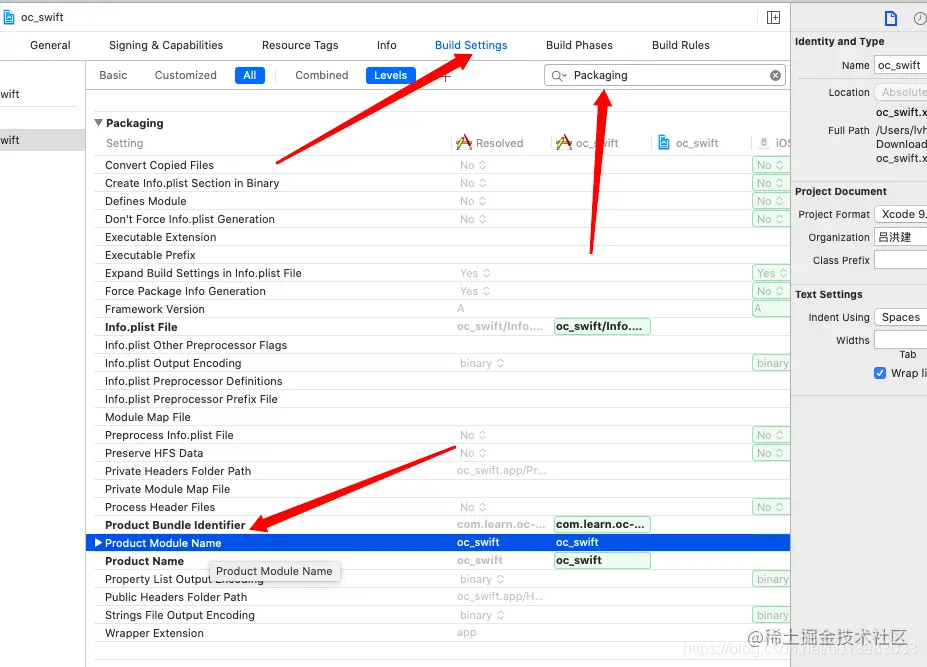Edit the Name field in Identity

pyautogui.click(x=900, y=65)
